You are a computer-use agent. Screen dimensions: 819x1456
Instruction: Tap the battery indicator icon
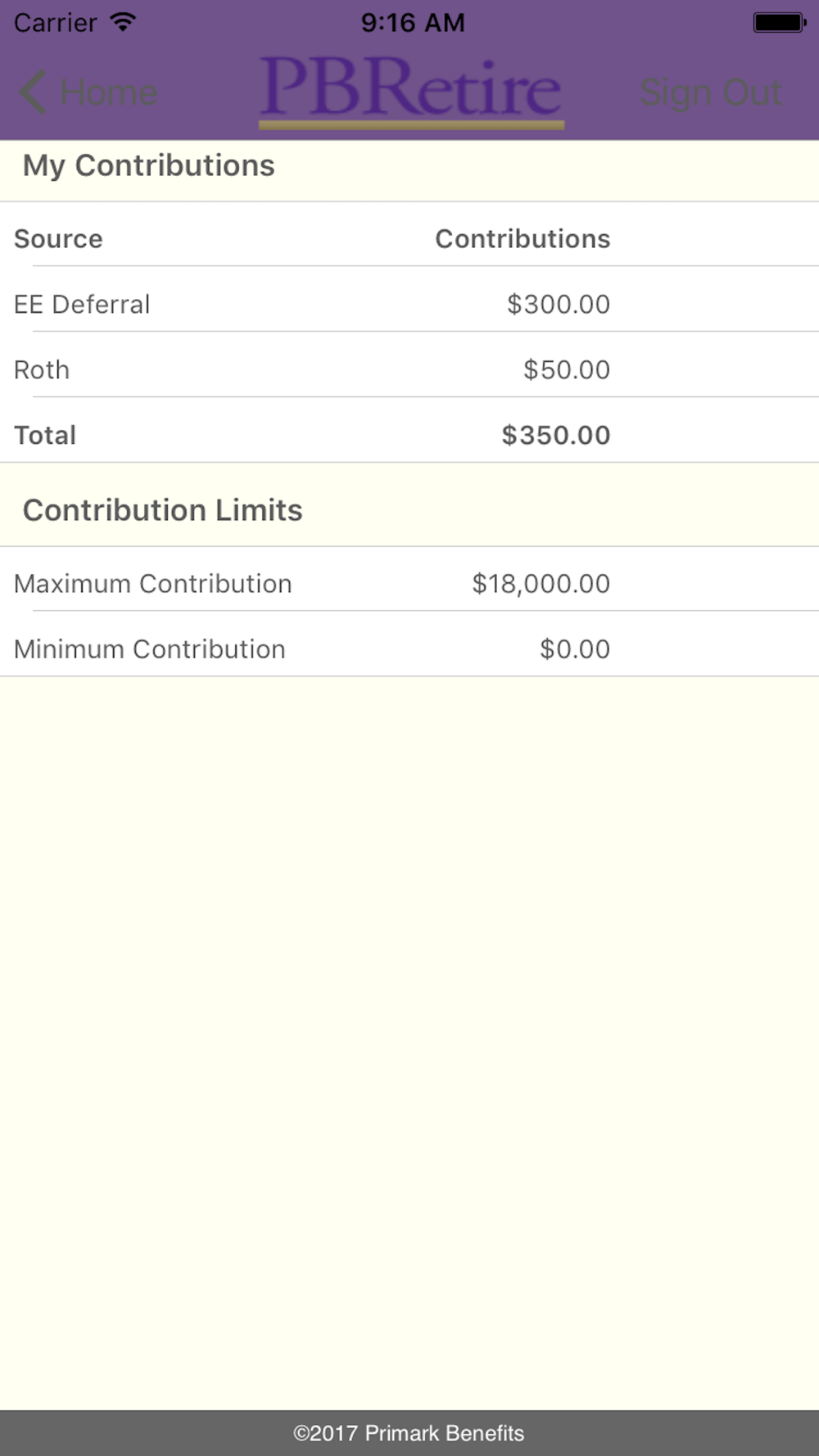click(x=780, y=22)
